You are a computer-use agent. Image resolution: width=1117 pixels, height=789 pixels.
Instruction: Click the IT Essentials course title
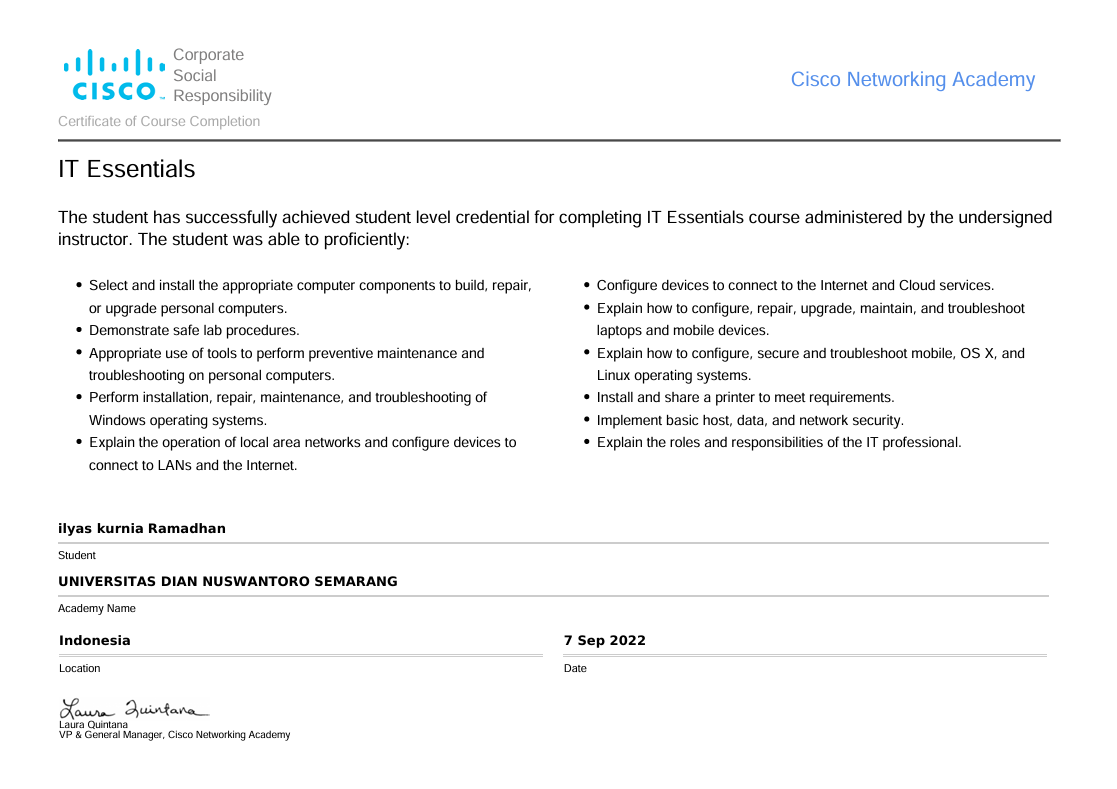tap(126, 170)
